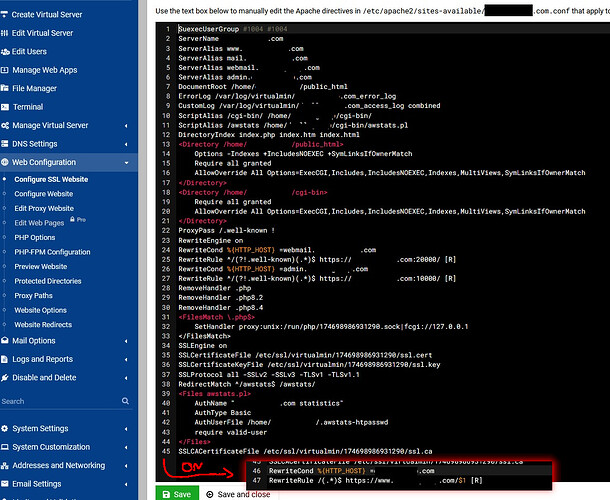Click line 37 SSLProtocol directive
The height and width of the screenshot is (500, 610).
pos(269,375)
